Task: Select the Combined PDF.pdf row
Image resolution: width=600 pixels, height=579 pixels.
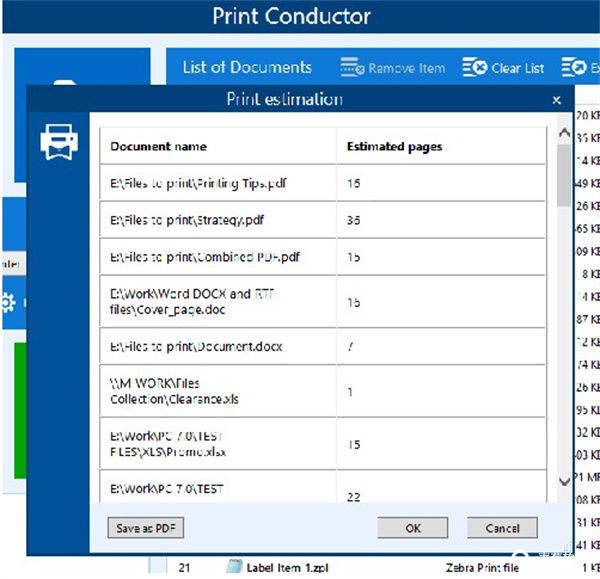Action: click(216, 257)
